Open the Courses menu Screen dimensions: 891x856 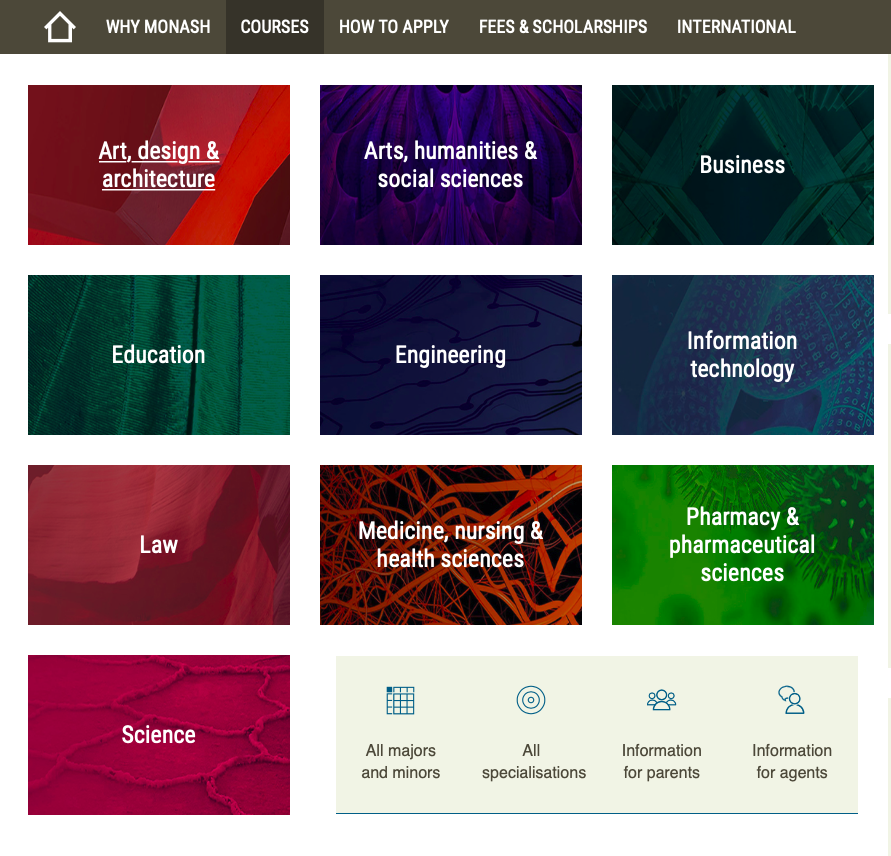pos(274,27)
